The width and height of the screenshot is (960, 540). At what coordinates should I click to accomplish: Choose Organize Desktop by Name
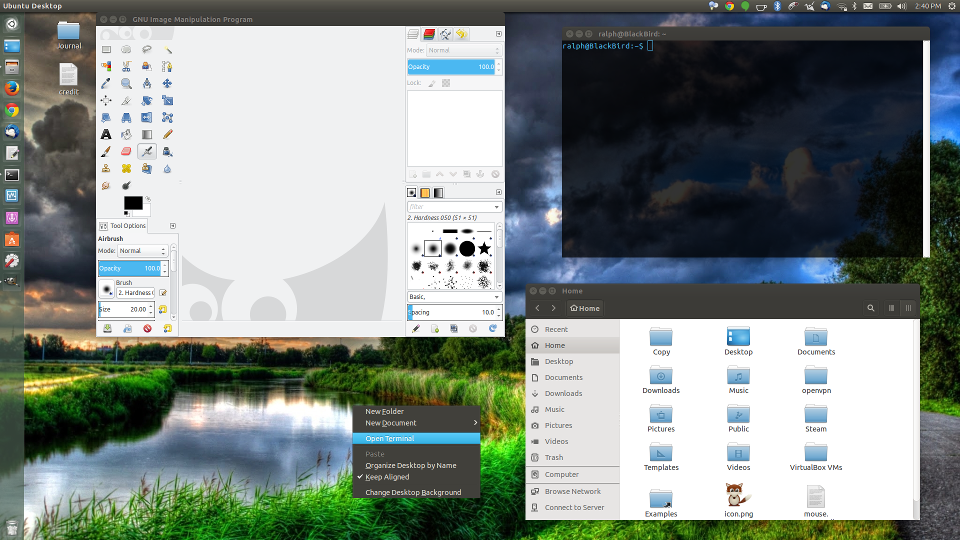(x=411, y=465)
